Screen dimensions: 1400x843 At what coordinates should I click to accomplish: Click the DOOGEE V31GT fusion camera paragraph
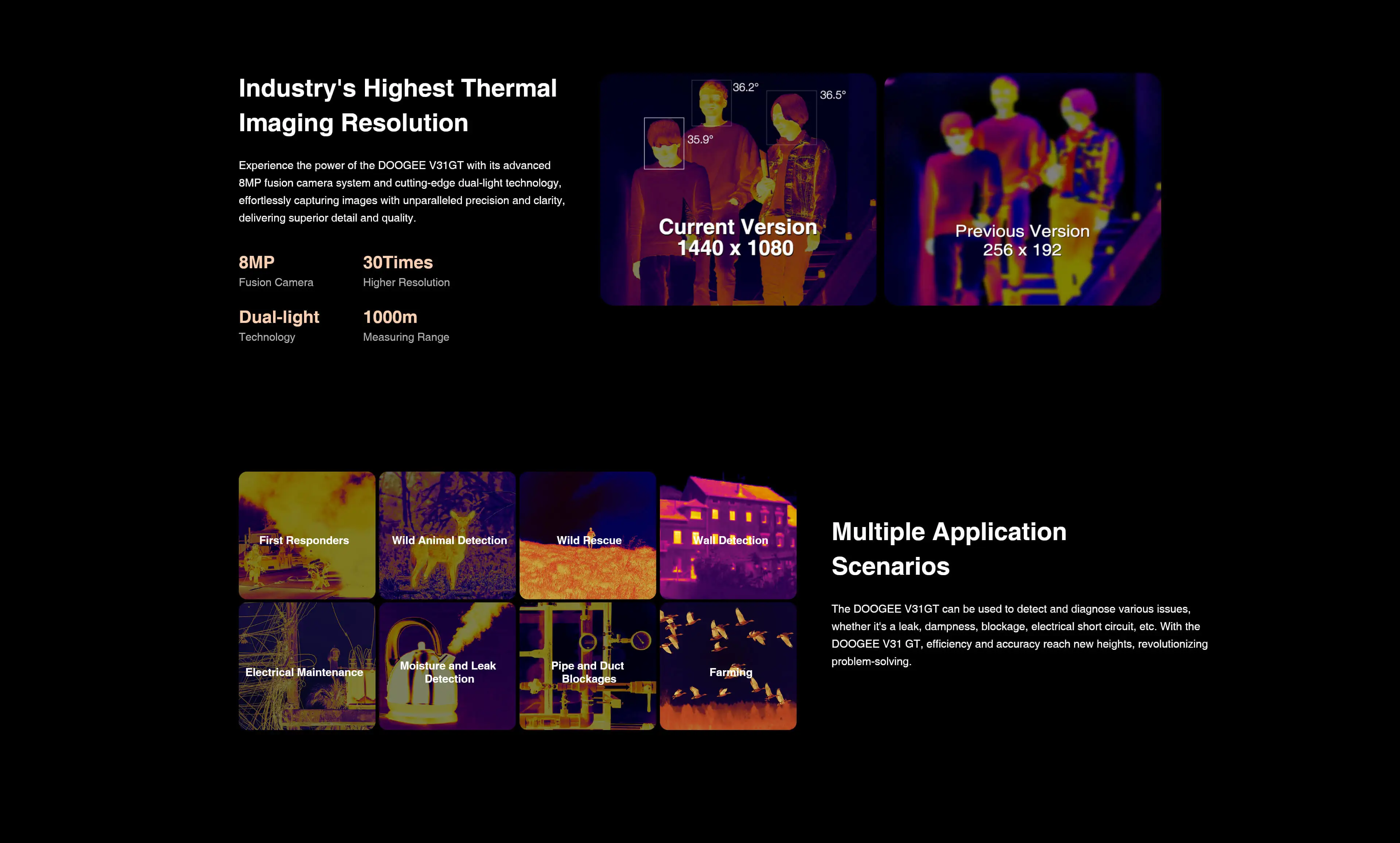pos(401,191)
